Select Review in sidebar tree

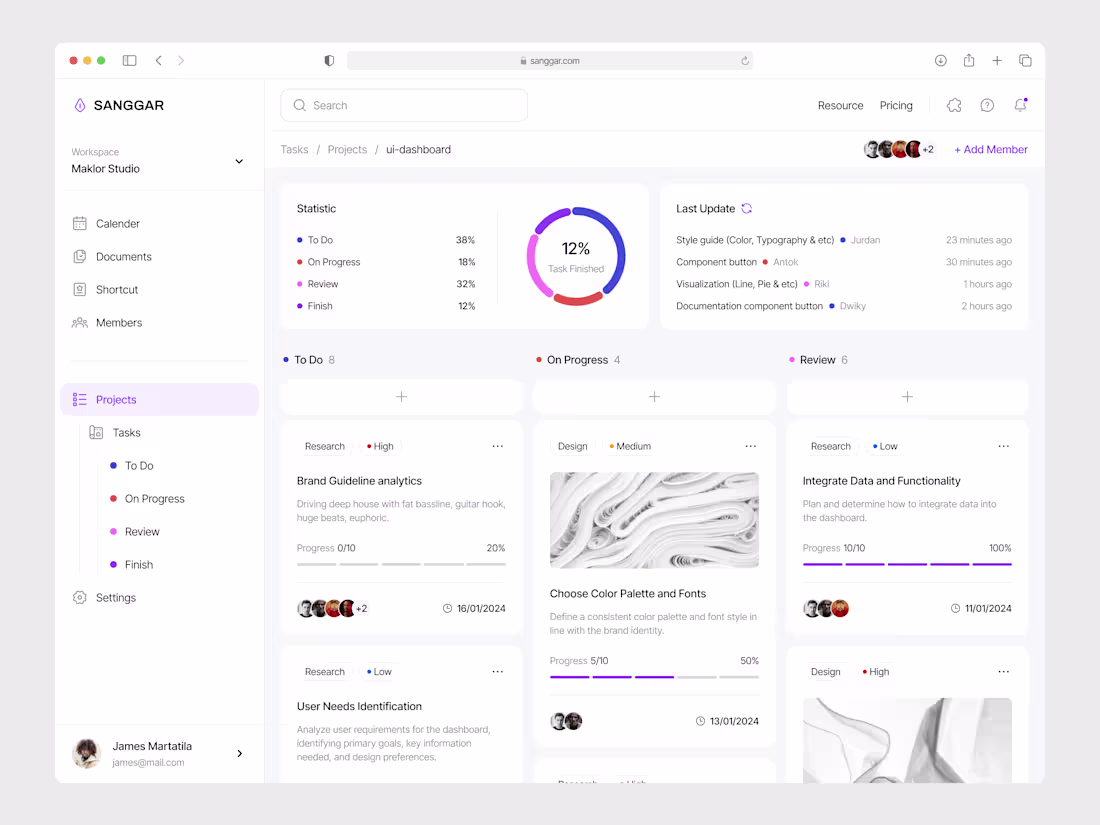(x=135, y=532)
